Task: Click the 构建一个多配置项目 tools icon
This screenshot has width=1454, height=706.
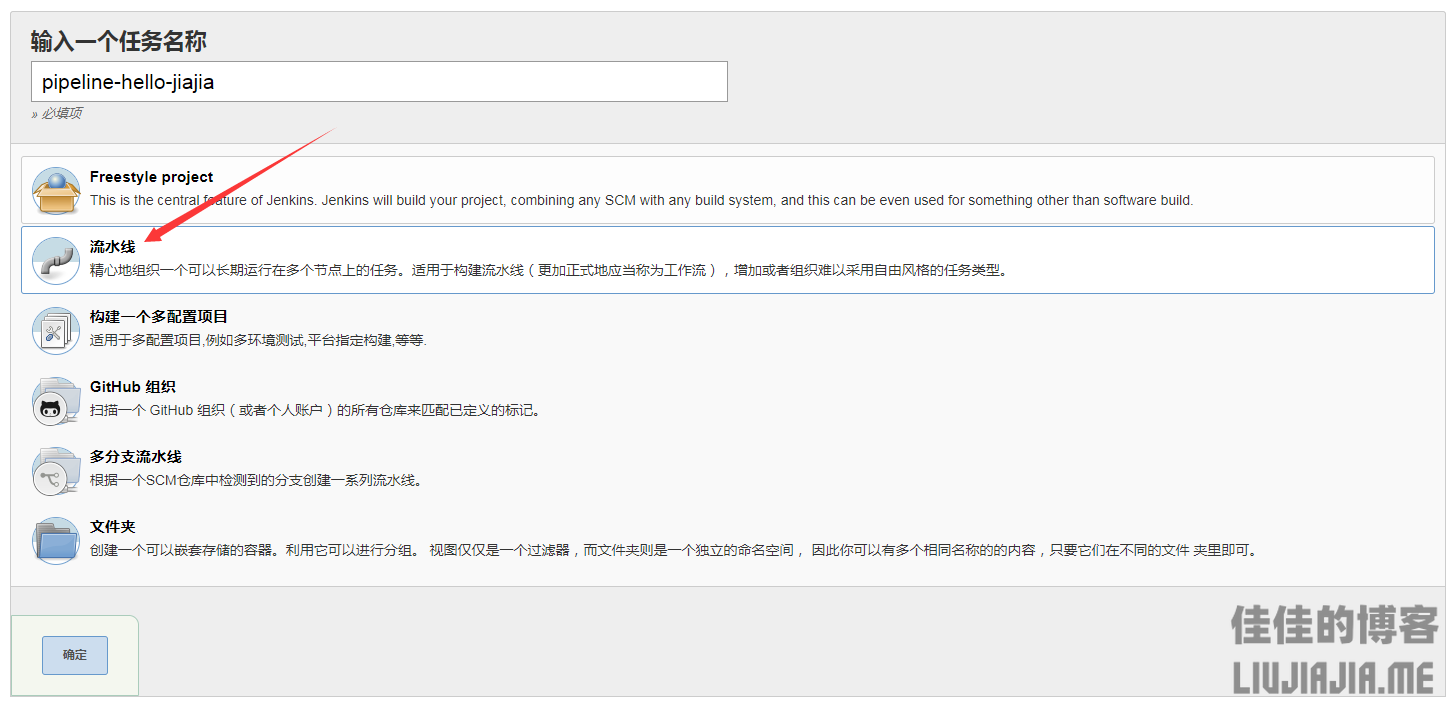Action: (x=55, y=330)
